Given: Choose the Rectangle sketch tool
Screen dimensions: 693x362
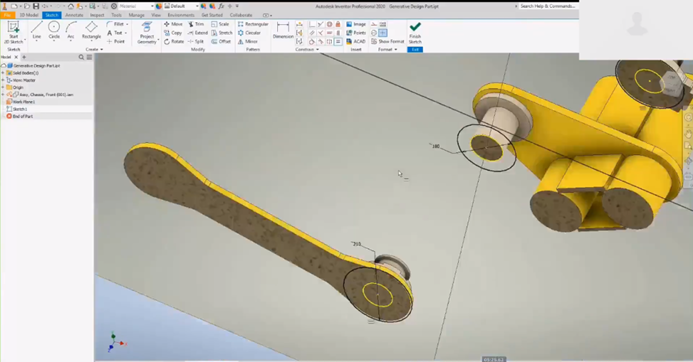Looking at the screenshot, I should click(91, 30).
